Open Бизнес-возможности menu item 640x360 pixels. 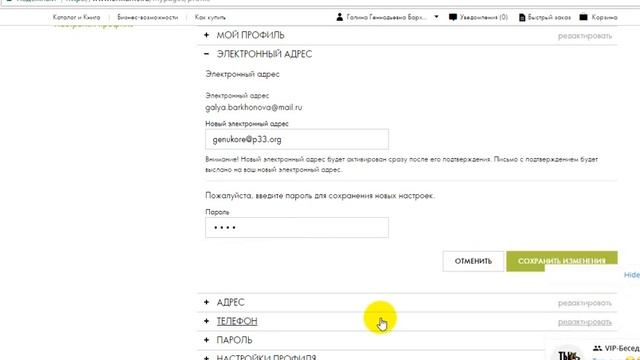(147, 17)
